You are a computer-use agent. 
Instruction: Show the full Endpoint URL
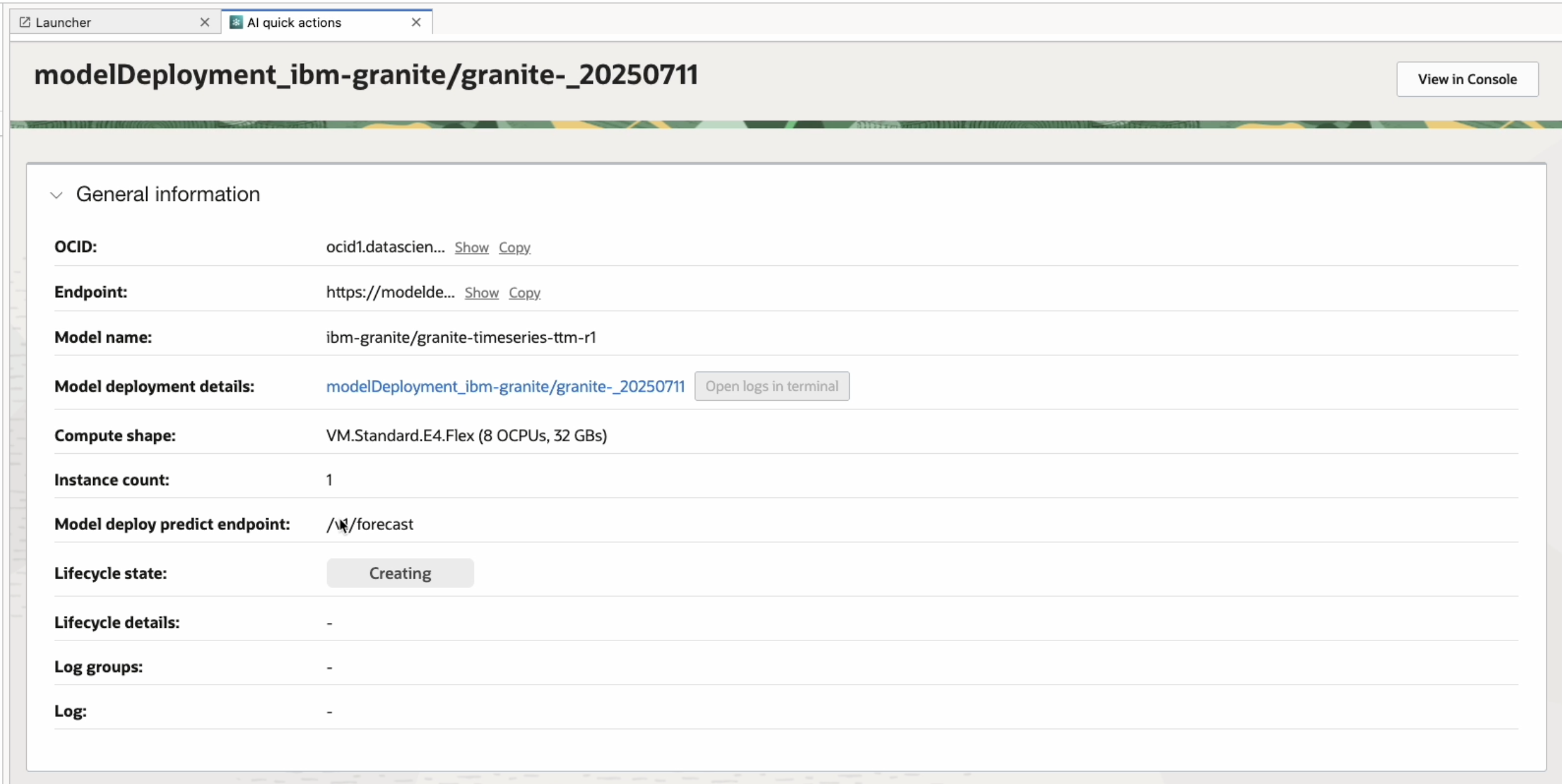point(481,293)
